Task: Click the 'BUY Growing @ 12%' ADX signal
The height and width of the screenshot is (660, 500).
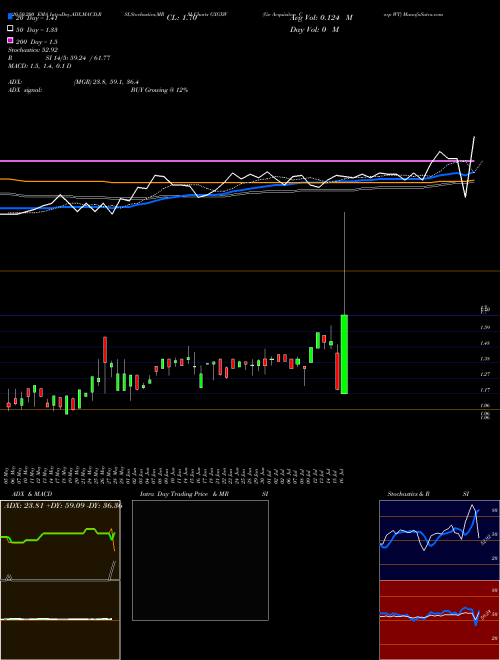Action: (159, 90)
